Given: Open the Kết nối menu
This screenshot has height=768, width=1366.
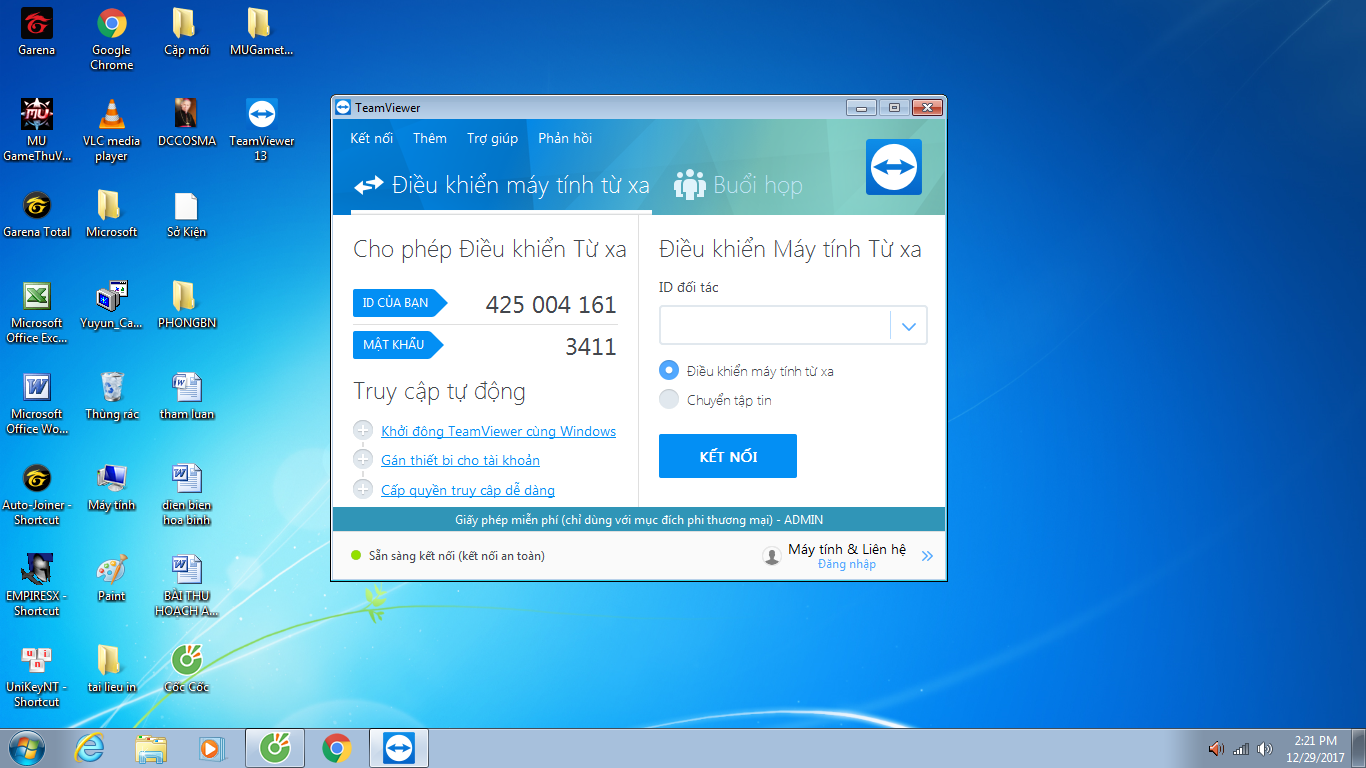Looking at the screenshot, I should pos(371,138).
